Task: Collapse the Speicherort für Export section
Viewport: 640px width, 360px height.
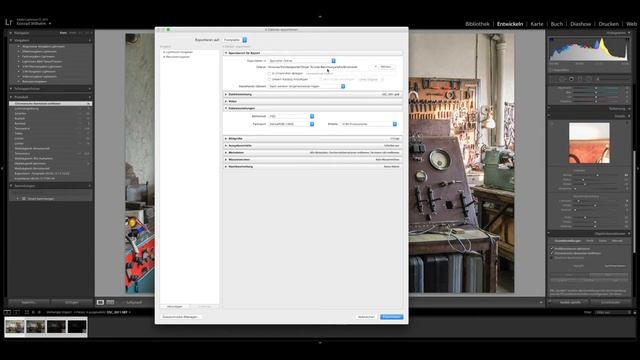Action: click(226, 53)
